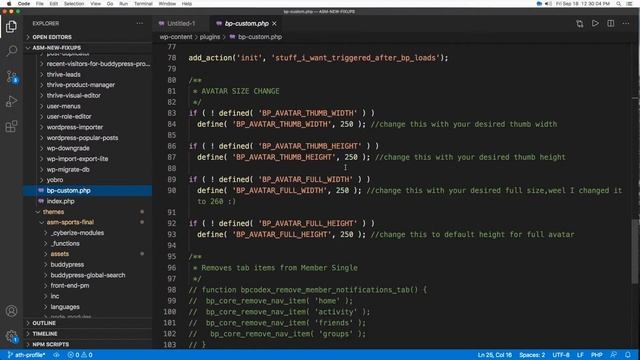Viewport: 640px width, 360px height.
Task: Collapse the ASM-NEW-FIXUPS folder section
Action: pyautogui.click(x=88, y=48)
